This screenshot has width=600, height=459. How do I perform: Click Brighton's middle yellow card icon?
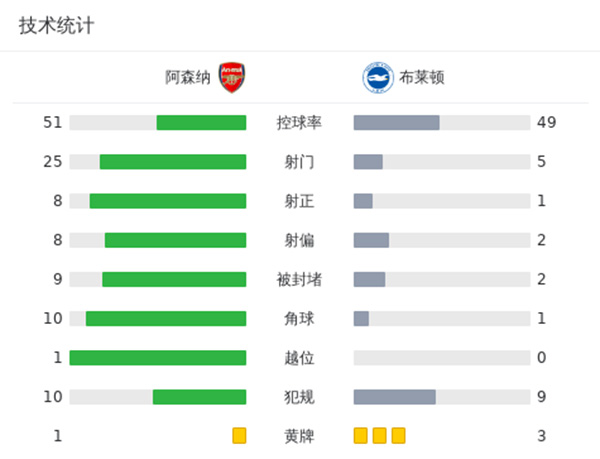pyautogui.click(x=379, y=435)
